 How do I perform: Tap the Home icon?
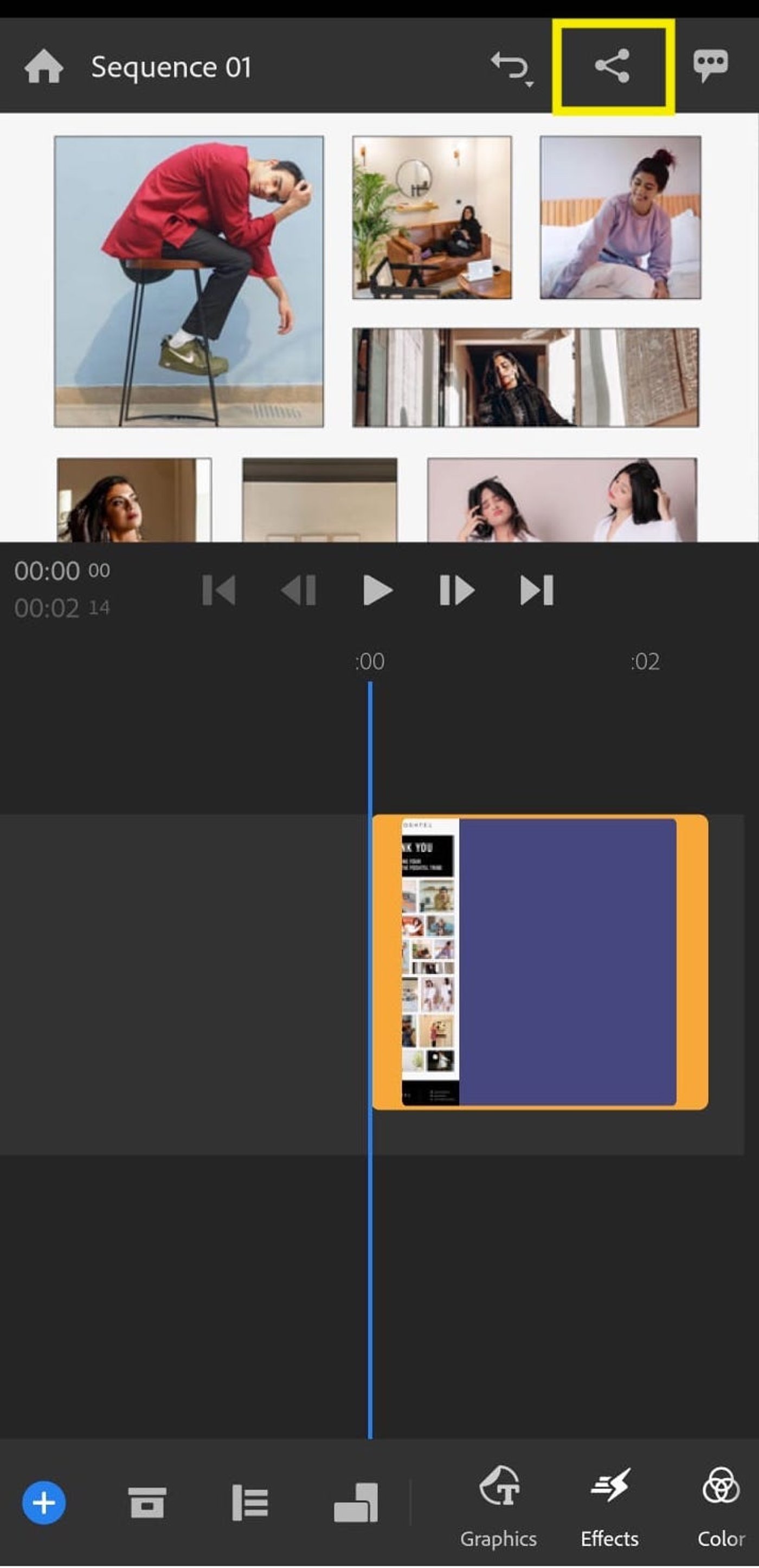click(x=44, y=66)
